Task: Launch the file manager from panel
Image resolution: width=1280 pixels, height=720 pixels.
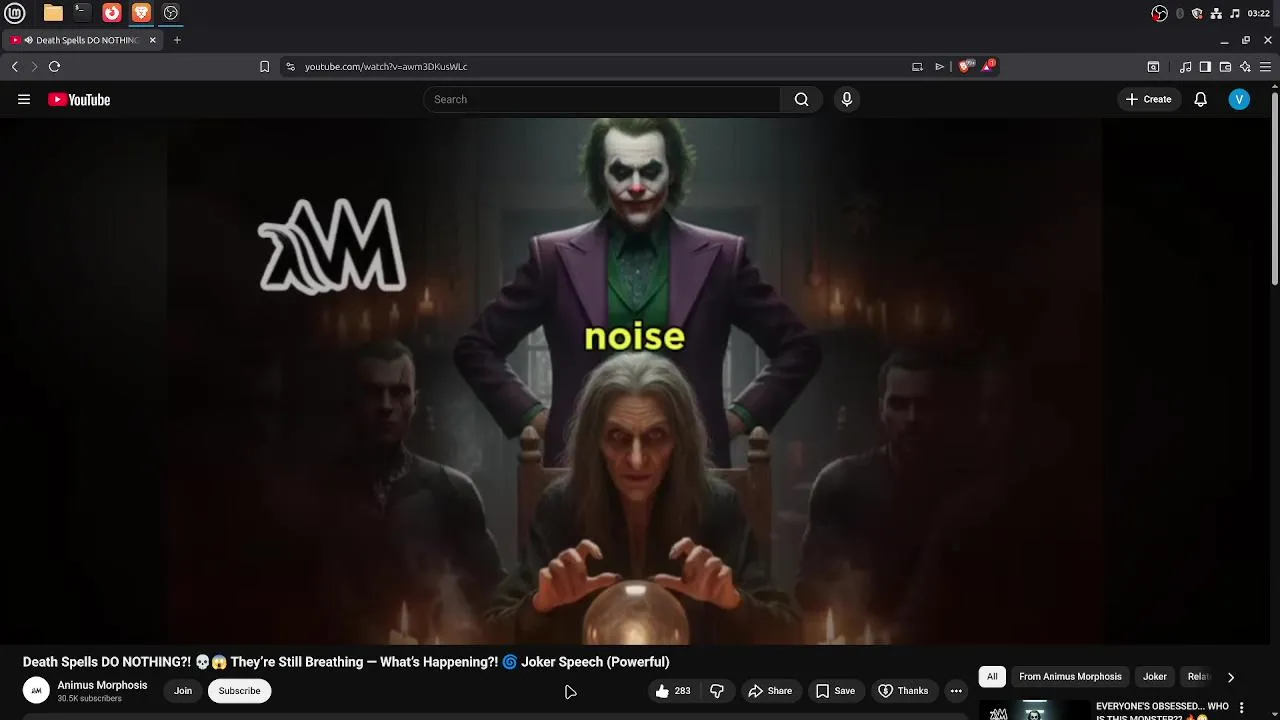Action: (53, 13)
